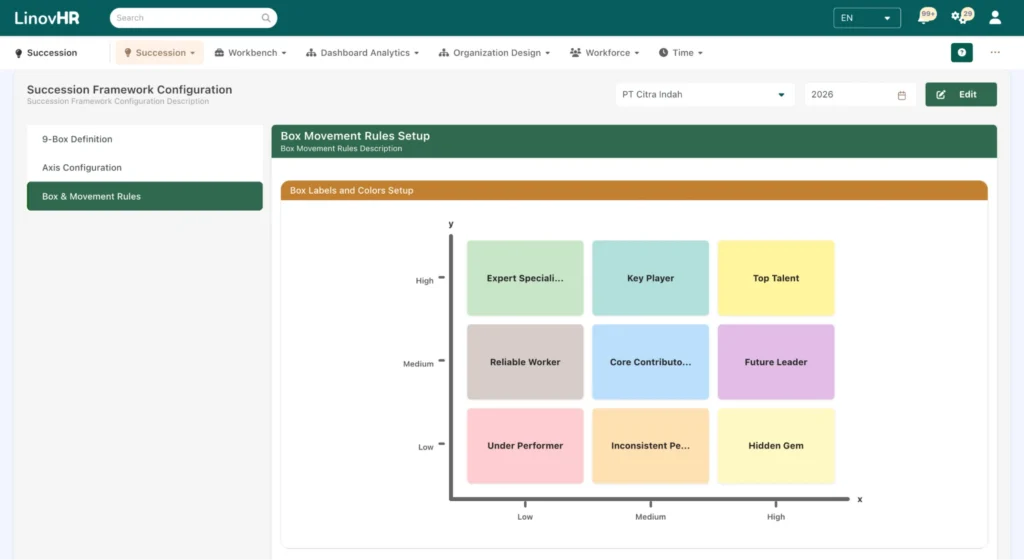Viewport: 1024px width, 560px height.
Task: Click the calendar icon in year field
Action: point(901,95)
